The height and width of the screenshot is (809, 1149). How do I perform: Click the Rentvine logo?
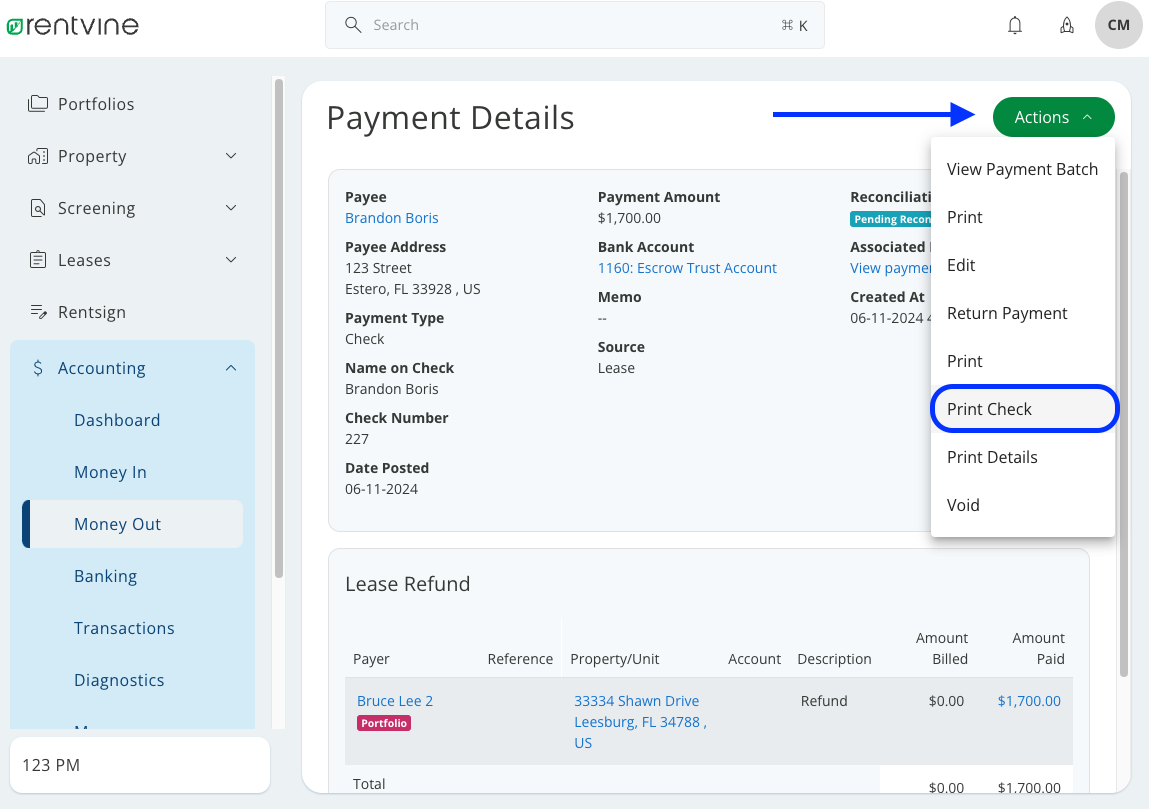tap(72, 25)
